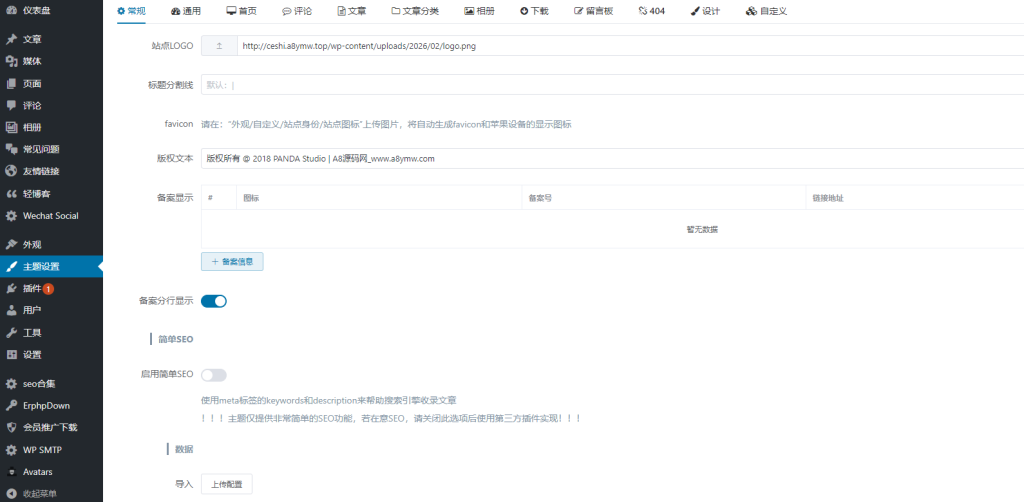The height and width of the screenshot is (502, 1024).
Task: Click the 站点LOGO URL input field
Action: click(631, 46)
